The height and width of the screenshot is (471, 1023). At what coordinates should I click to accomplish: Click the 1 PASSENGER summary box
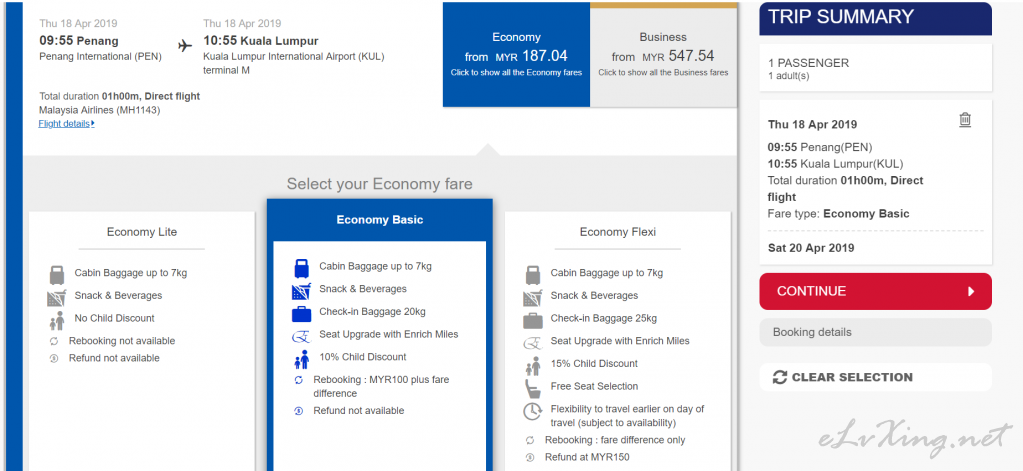875,68
